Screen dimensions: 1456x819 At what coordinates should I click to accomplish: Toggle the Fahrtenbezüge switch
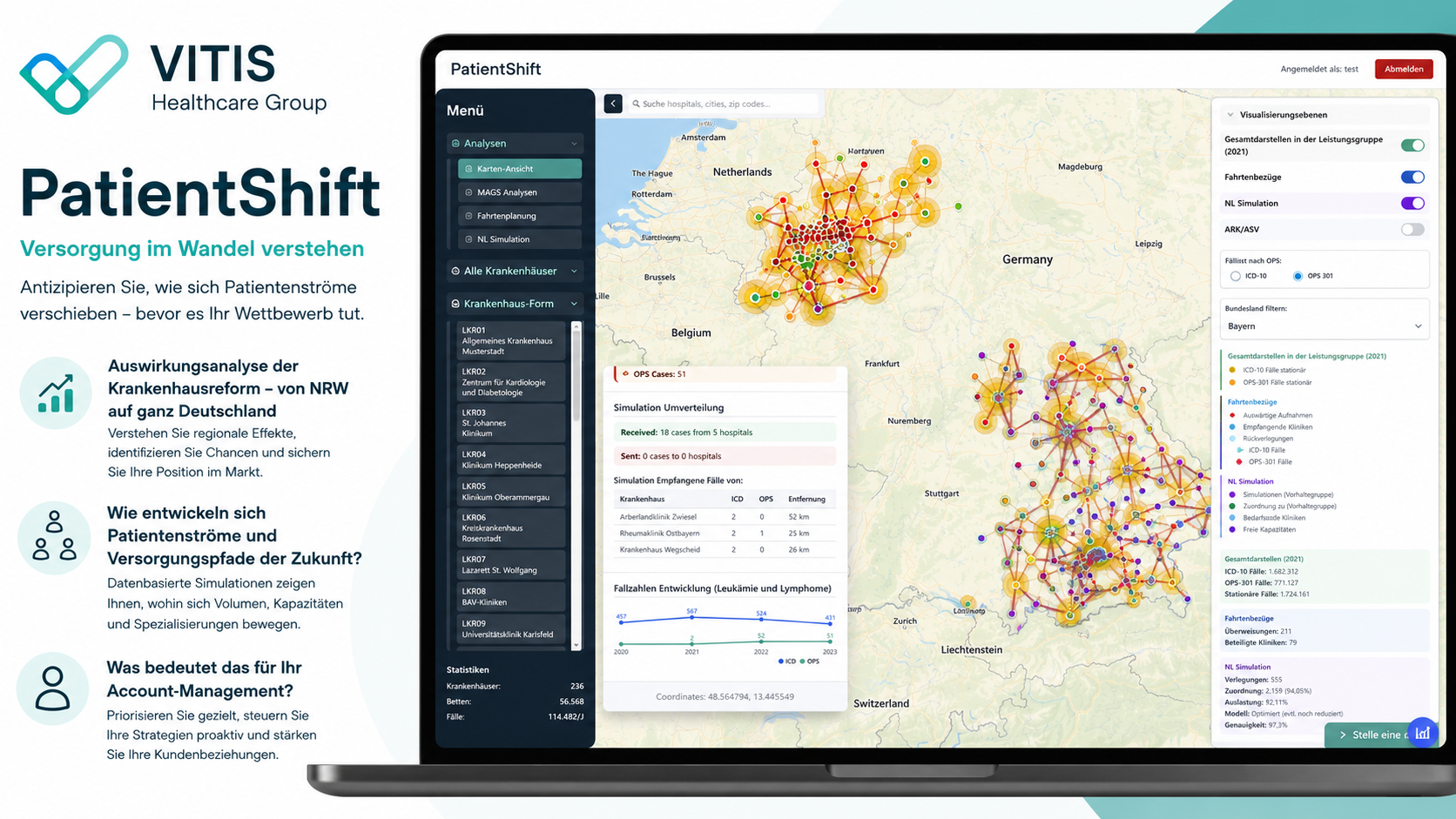1412,178
